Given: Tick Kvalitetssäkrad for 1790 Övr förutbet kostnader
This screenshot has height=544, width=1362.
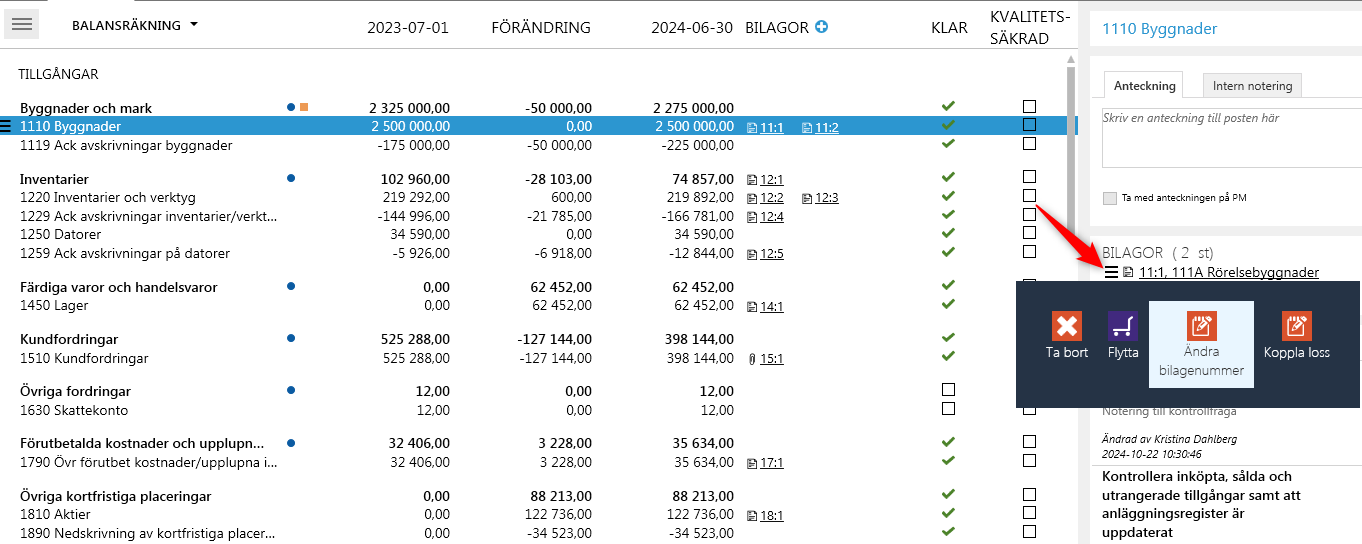Looking at the screenshot, I should click(1029, 461).
